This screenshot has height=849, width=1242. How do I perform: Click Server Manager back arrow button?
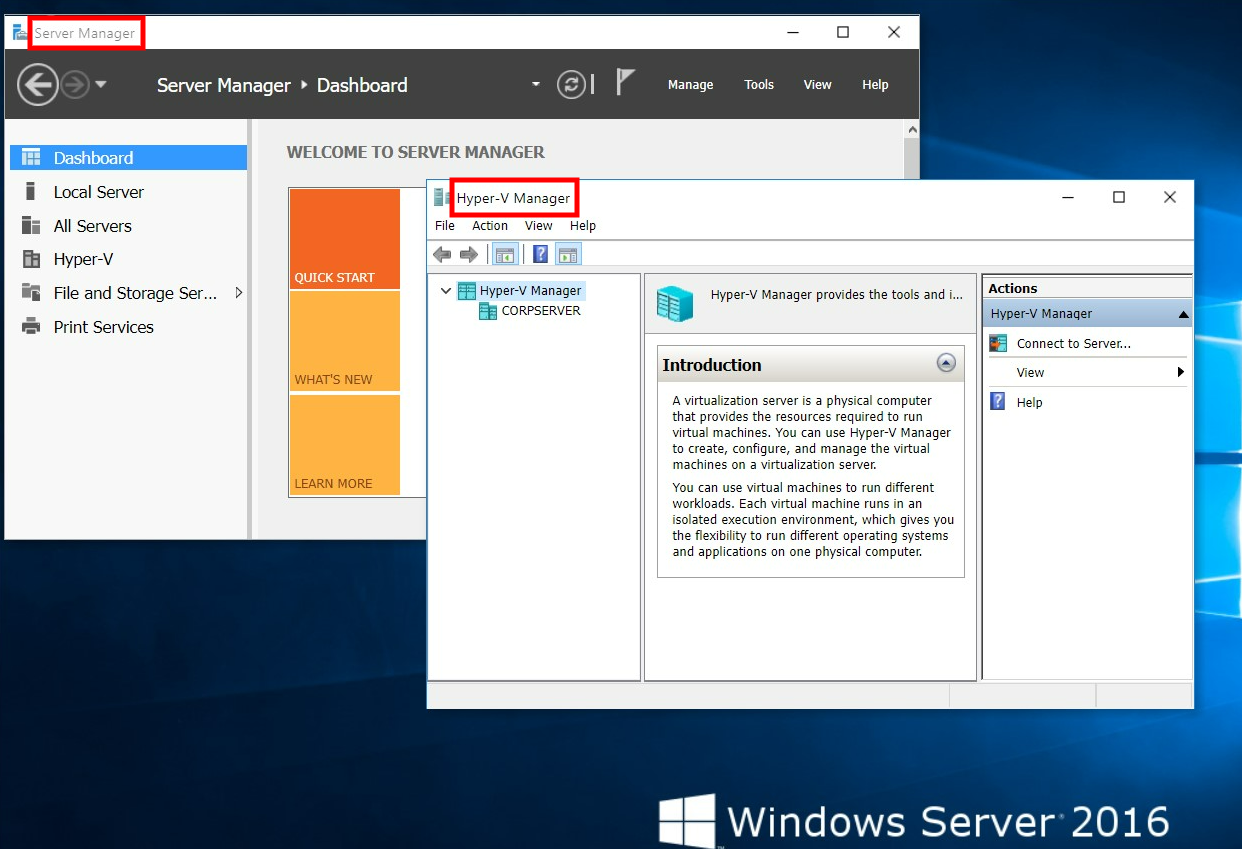pyautogui.click(x=38, y=85)
